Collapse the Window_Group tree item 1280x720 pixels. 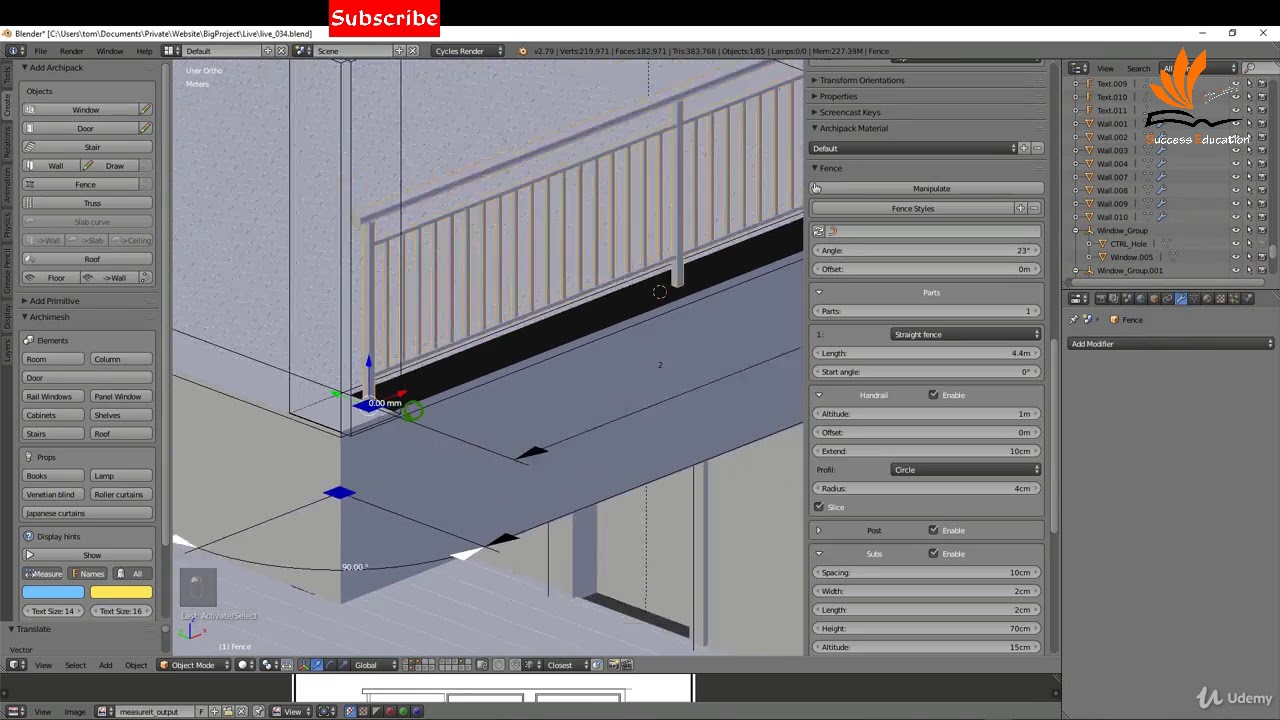(1076, 230)
